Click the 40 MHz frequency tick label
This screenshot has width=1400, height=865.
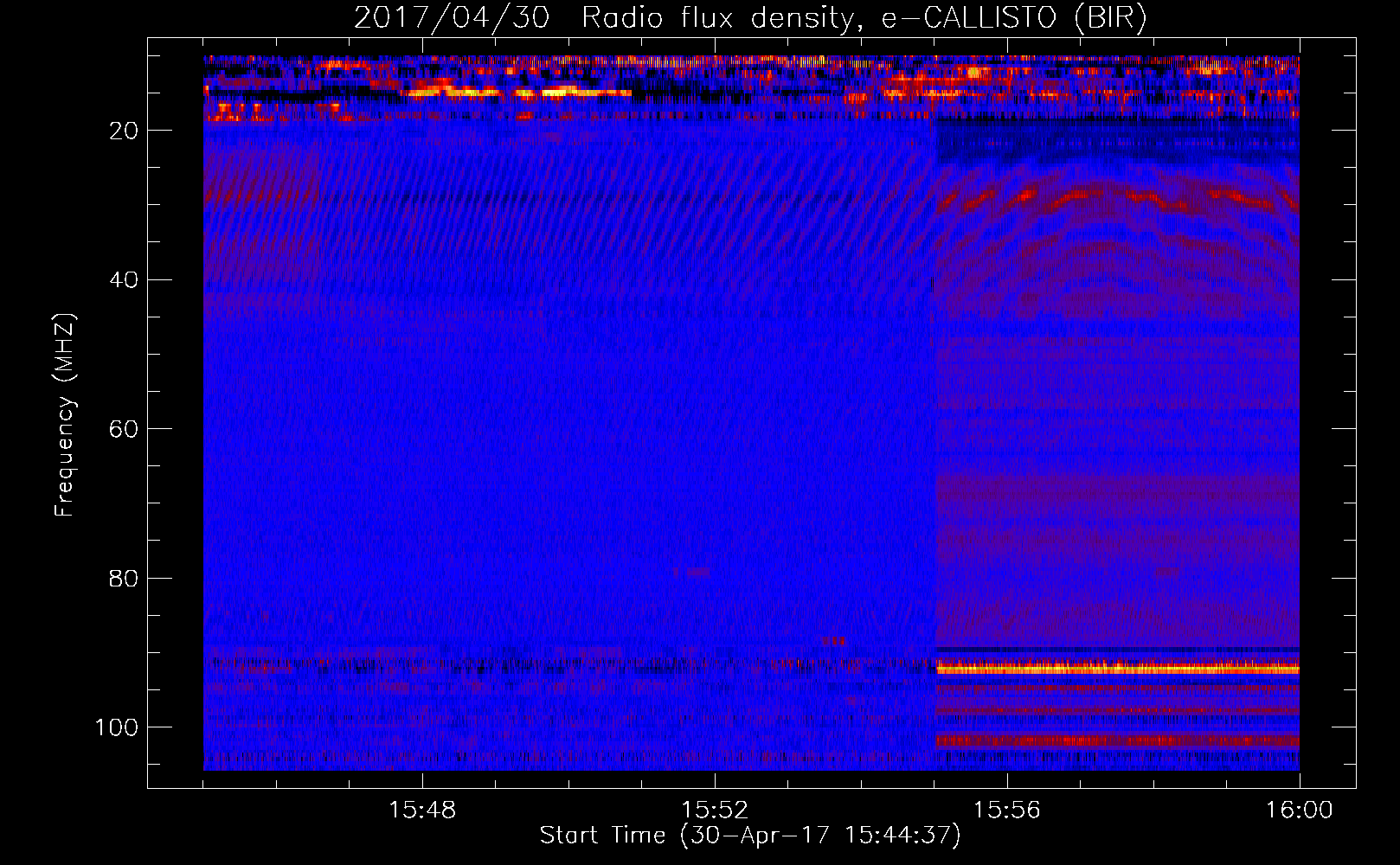pyautogui.click(x=124, y=279)
